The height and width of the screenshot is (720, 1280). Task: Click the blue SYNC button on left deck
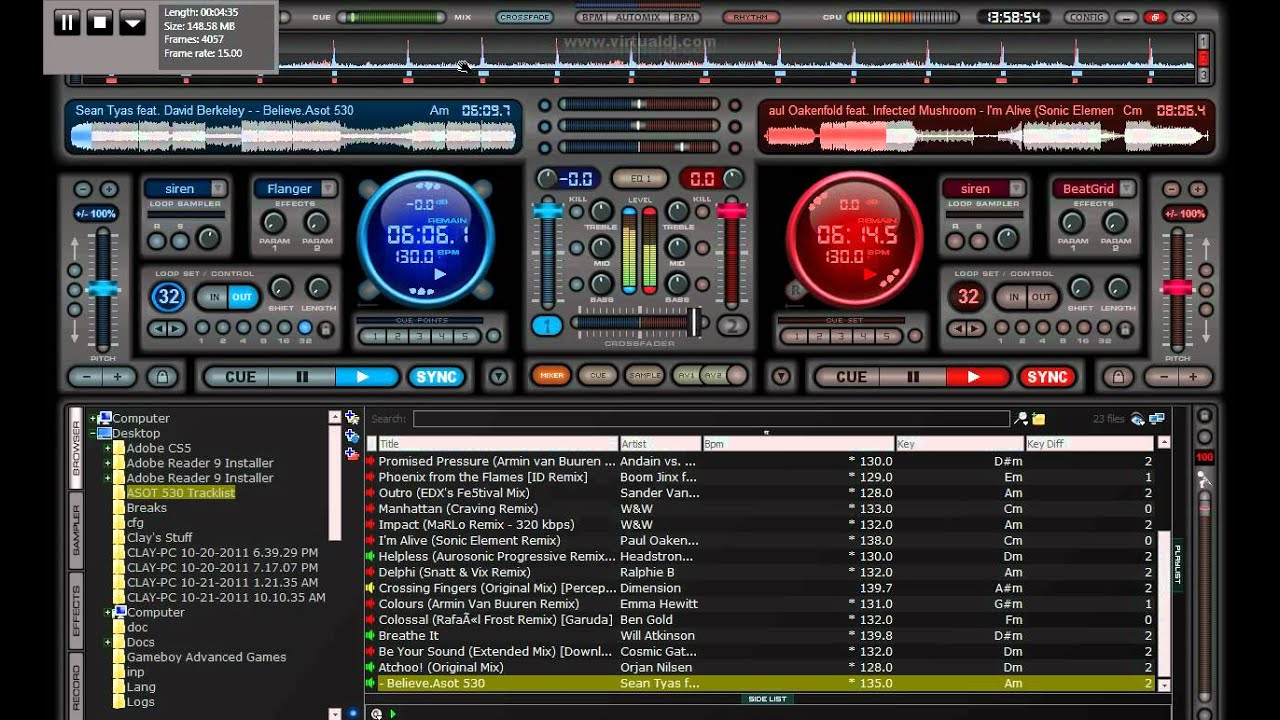pos(436,377)
